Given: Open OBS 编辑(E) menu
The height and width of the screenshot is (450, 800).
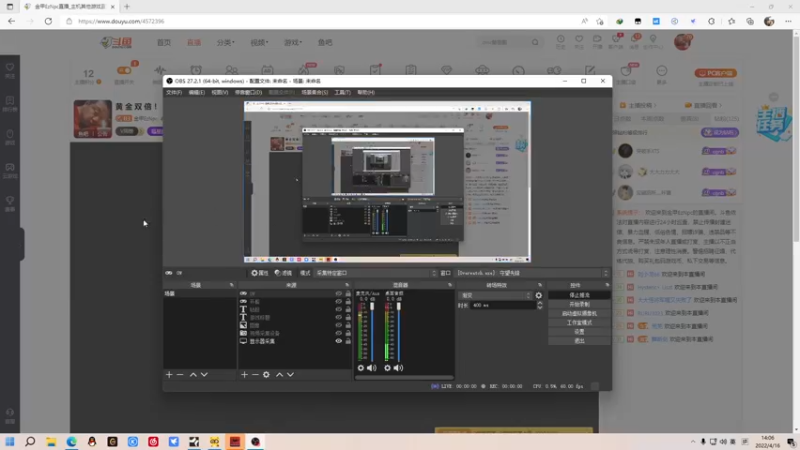Looking at the screenshot, I should tap(196, 92).
